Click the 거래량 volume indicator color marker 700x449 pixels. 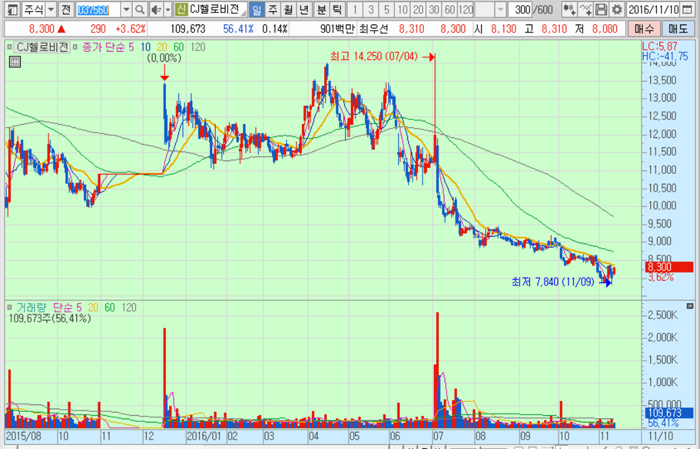click(9, 305)
